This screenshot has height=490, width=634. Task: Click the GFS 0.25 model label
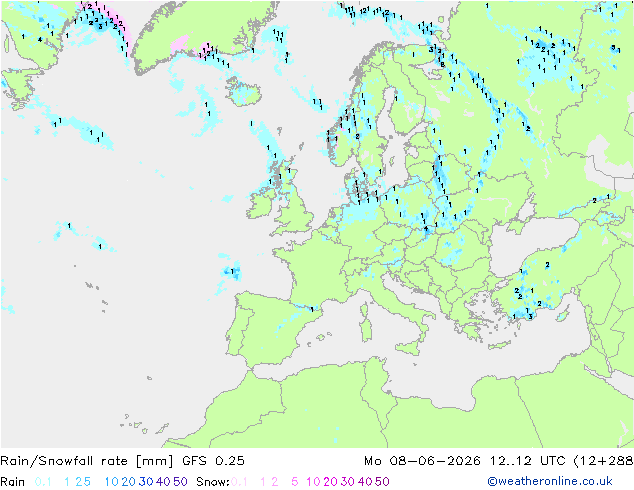pyautogui.click(x=213, y=461)
